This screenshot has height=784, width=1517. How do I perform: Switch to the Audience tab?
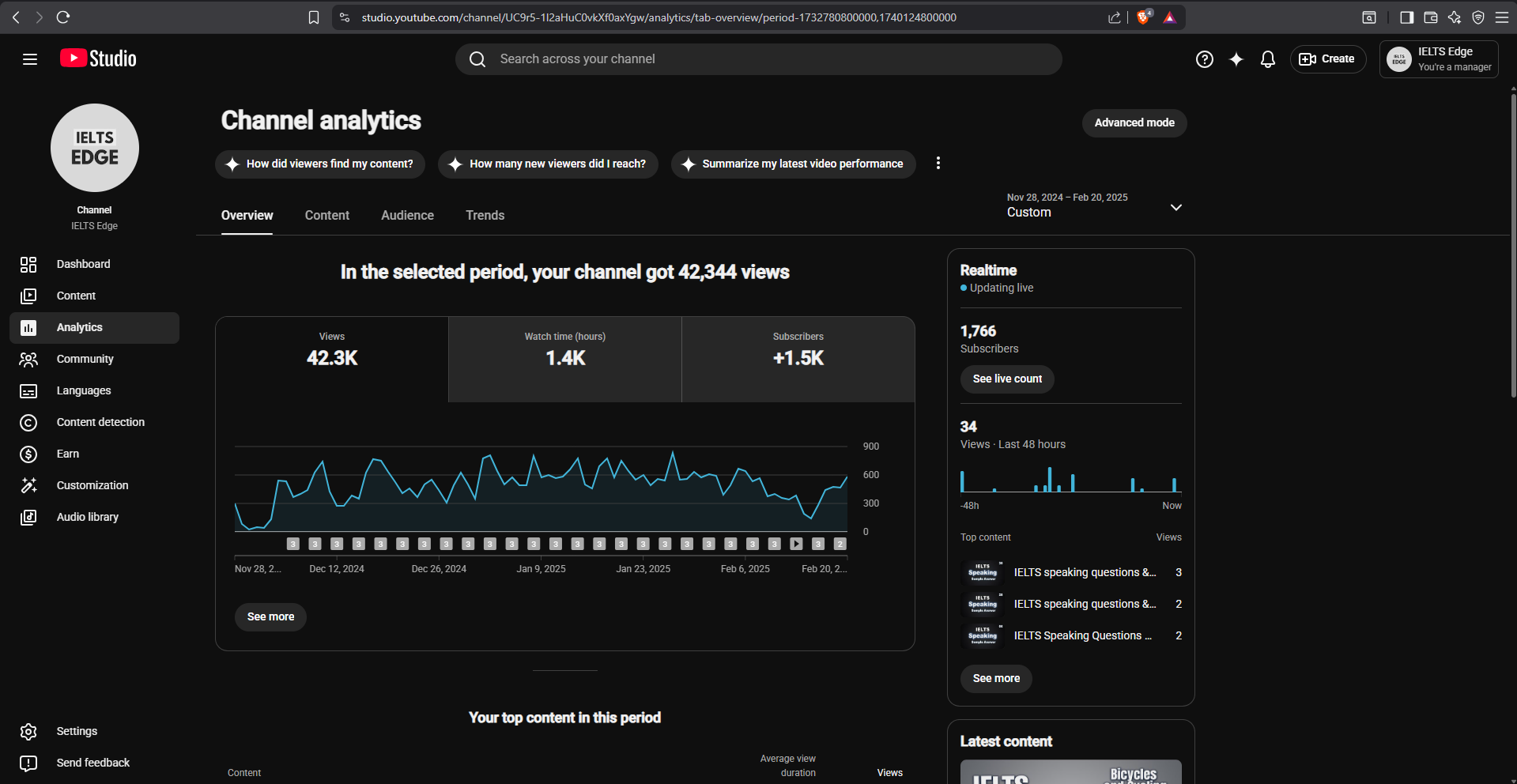pos(407,216)
